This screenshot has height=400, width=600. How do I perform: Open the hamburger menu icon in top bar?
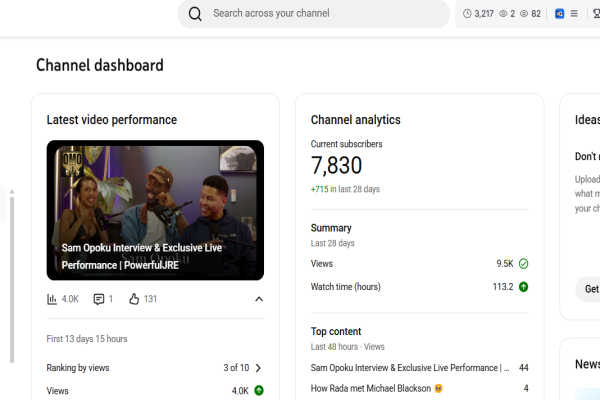coord(574,14)
